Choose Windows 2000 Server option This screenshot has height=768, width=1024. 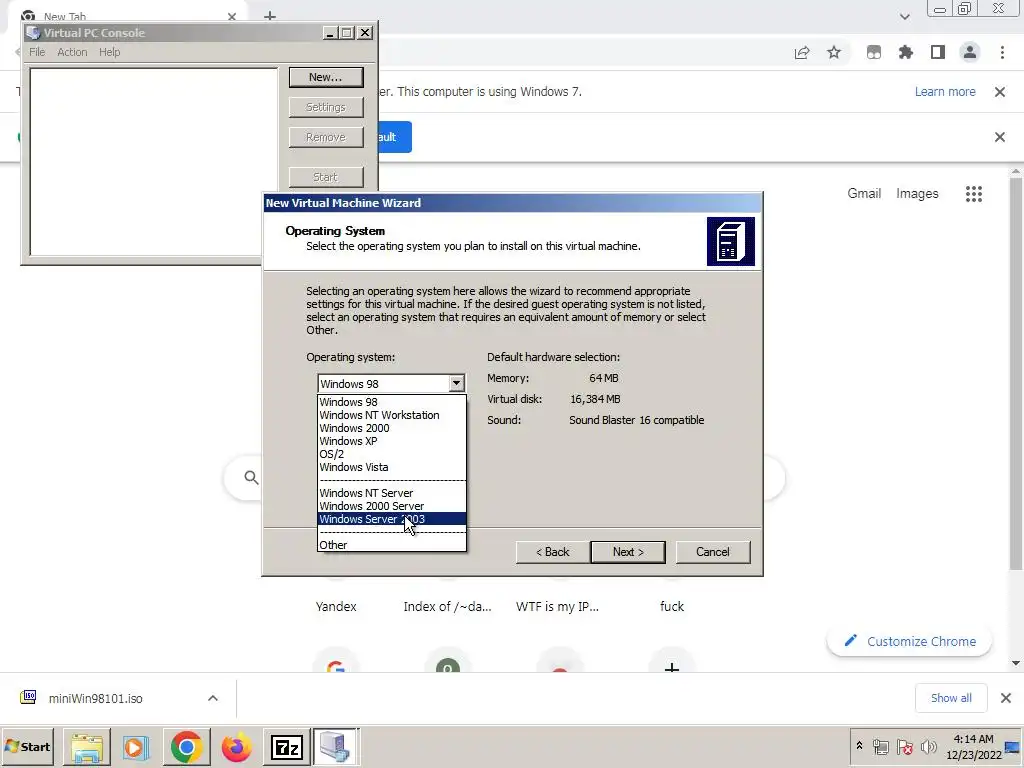coord(392,506)
